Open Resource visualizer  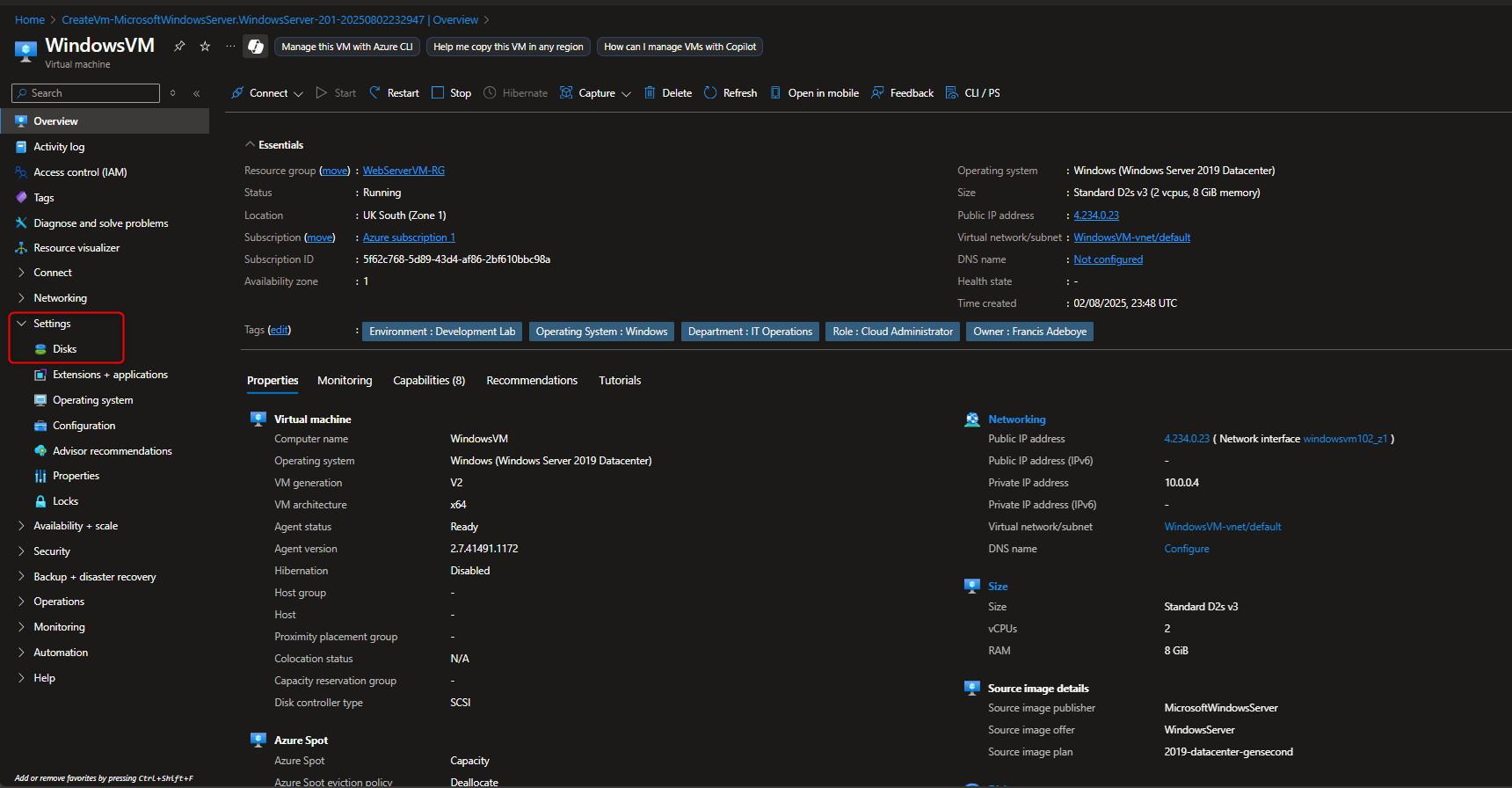pos(76,248)
